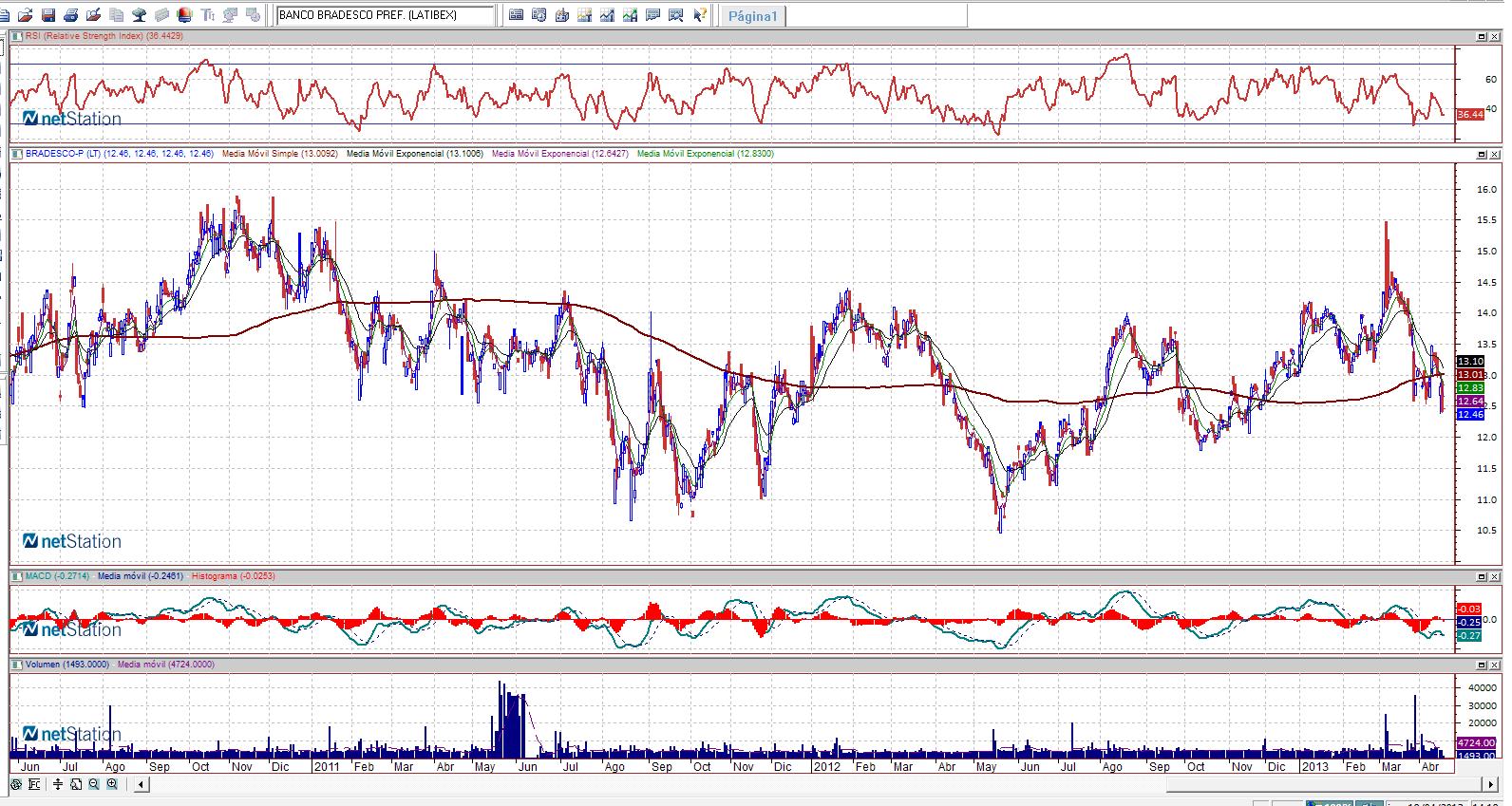Click the tree-shaped toolbar icon
Image resolution: width=1512 pixels, height=806 pixels.
tap(140, 15)
